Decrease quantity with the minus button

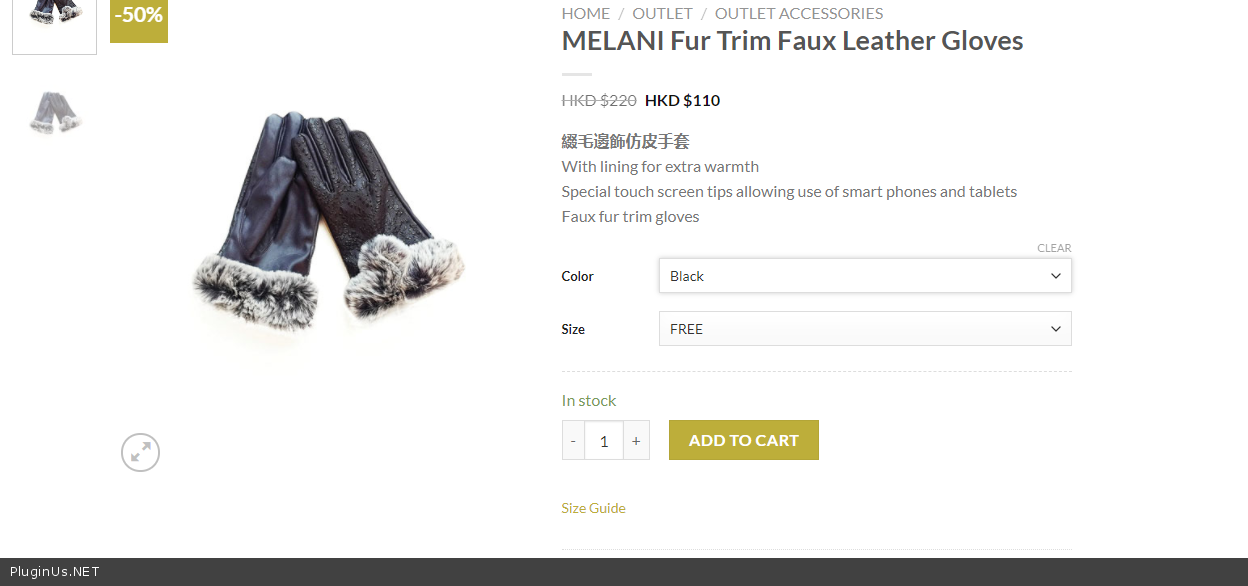point(573,440)
